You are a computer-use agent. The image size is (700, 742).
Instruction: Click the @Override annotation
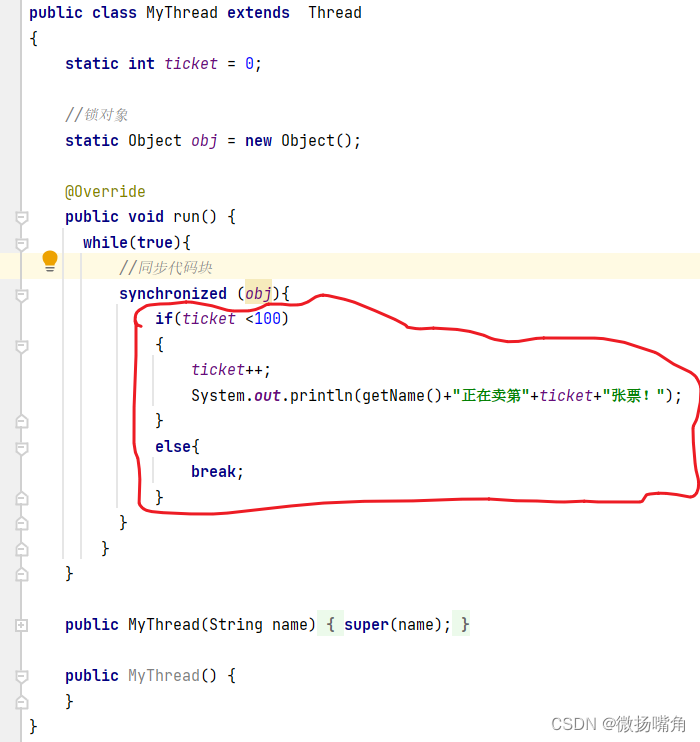[105, 192]
